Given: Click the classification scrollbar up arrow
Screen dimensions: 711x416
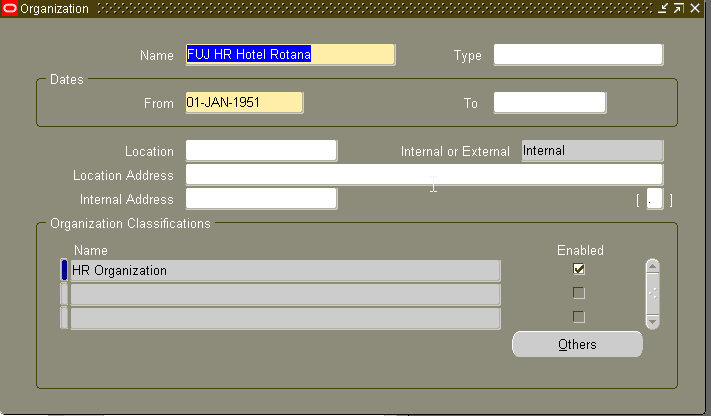Looking at the screenshot, I should (x=653, y=266).
